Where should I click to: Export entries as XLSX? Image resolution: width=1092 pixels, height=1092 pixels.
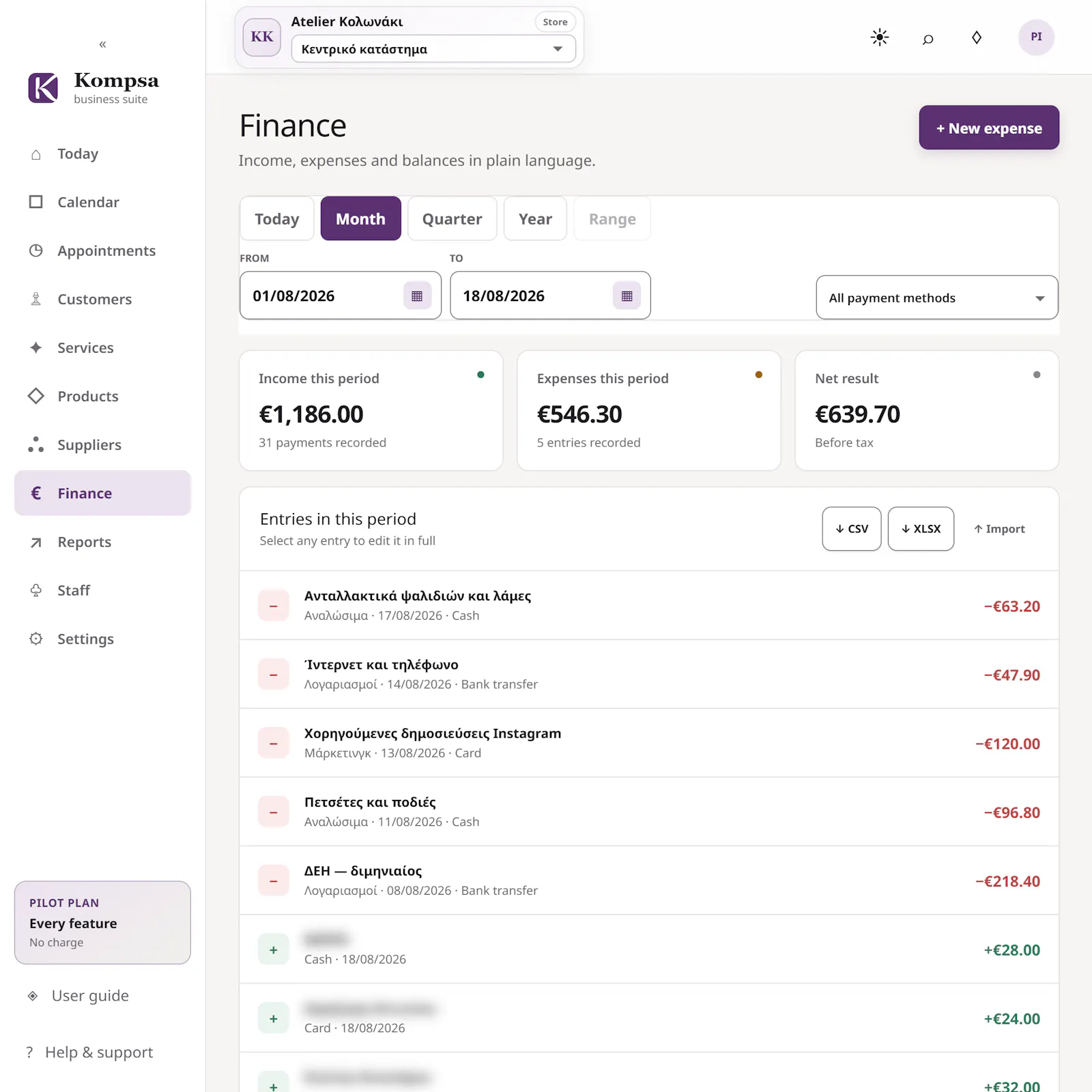[921, 529]
